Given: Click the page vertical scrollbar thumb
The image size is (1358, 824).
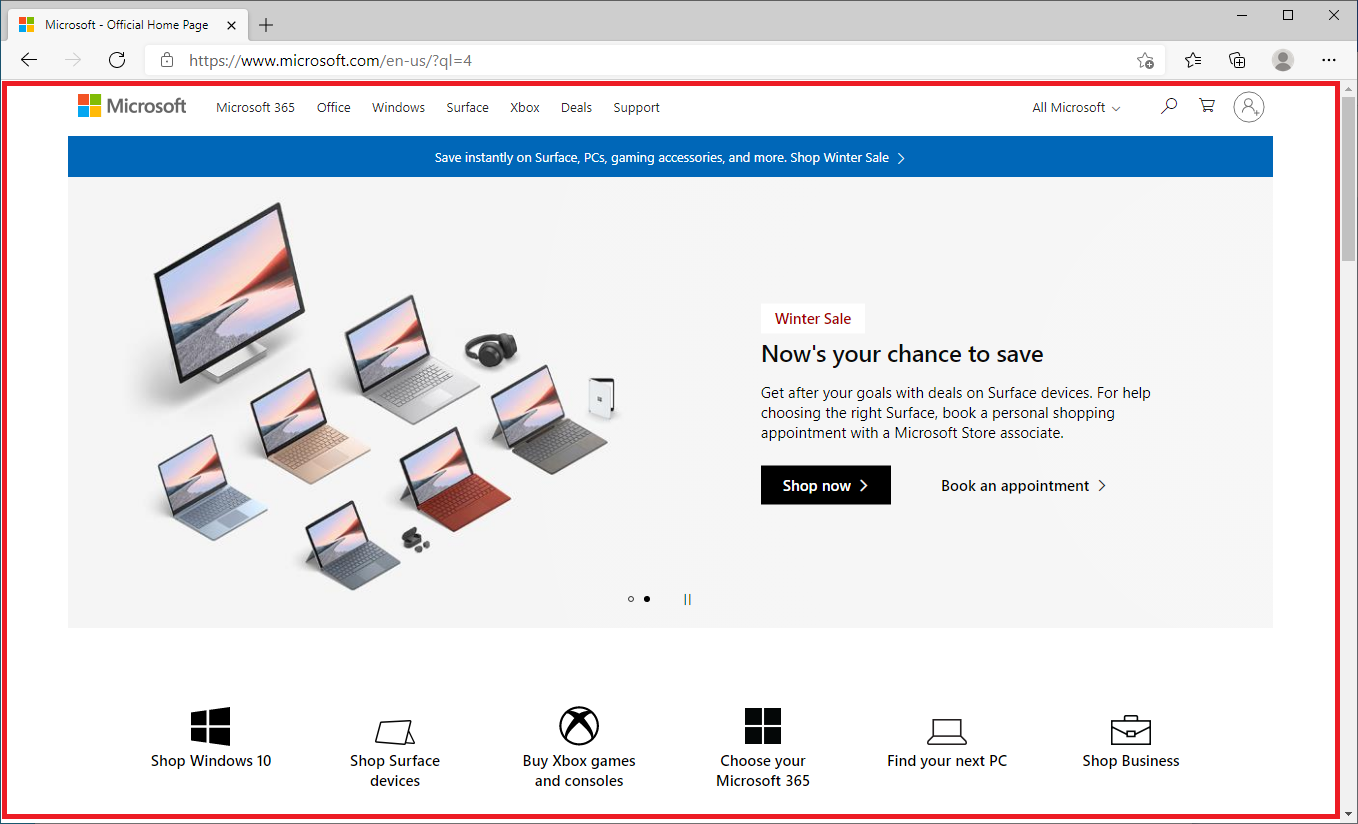Looking at the screenshot, I should click(x=1348, y=178).
